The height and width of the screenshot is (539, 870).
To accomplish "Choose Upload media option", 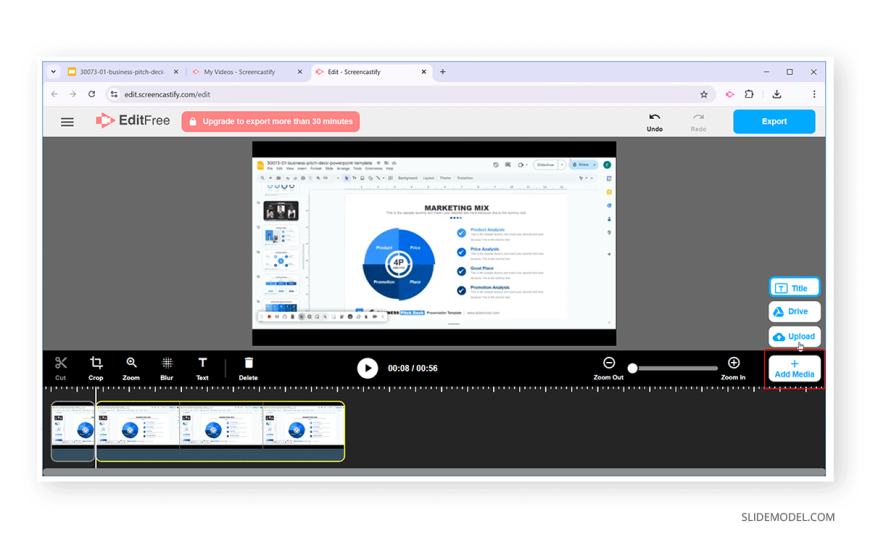I will [794, 336].
